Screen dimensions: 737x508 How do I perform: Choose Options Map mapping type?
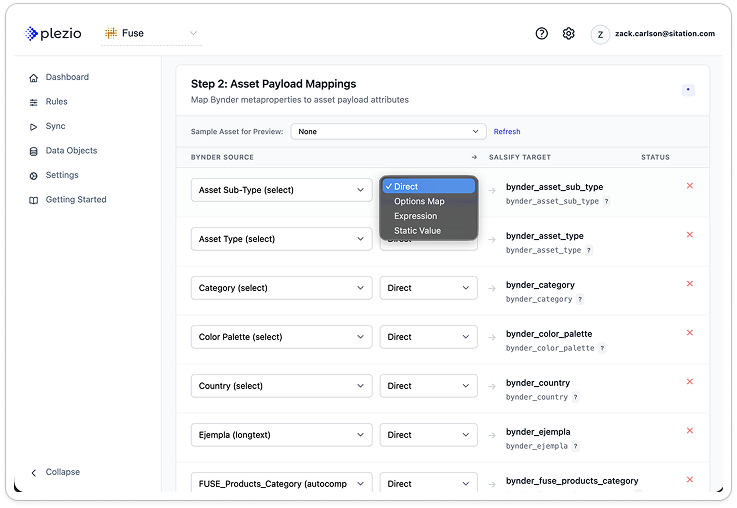coord(419,201)
